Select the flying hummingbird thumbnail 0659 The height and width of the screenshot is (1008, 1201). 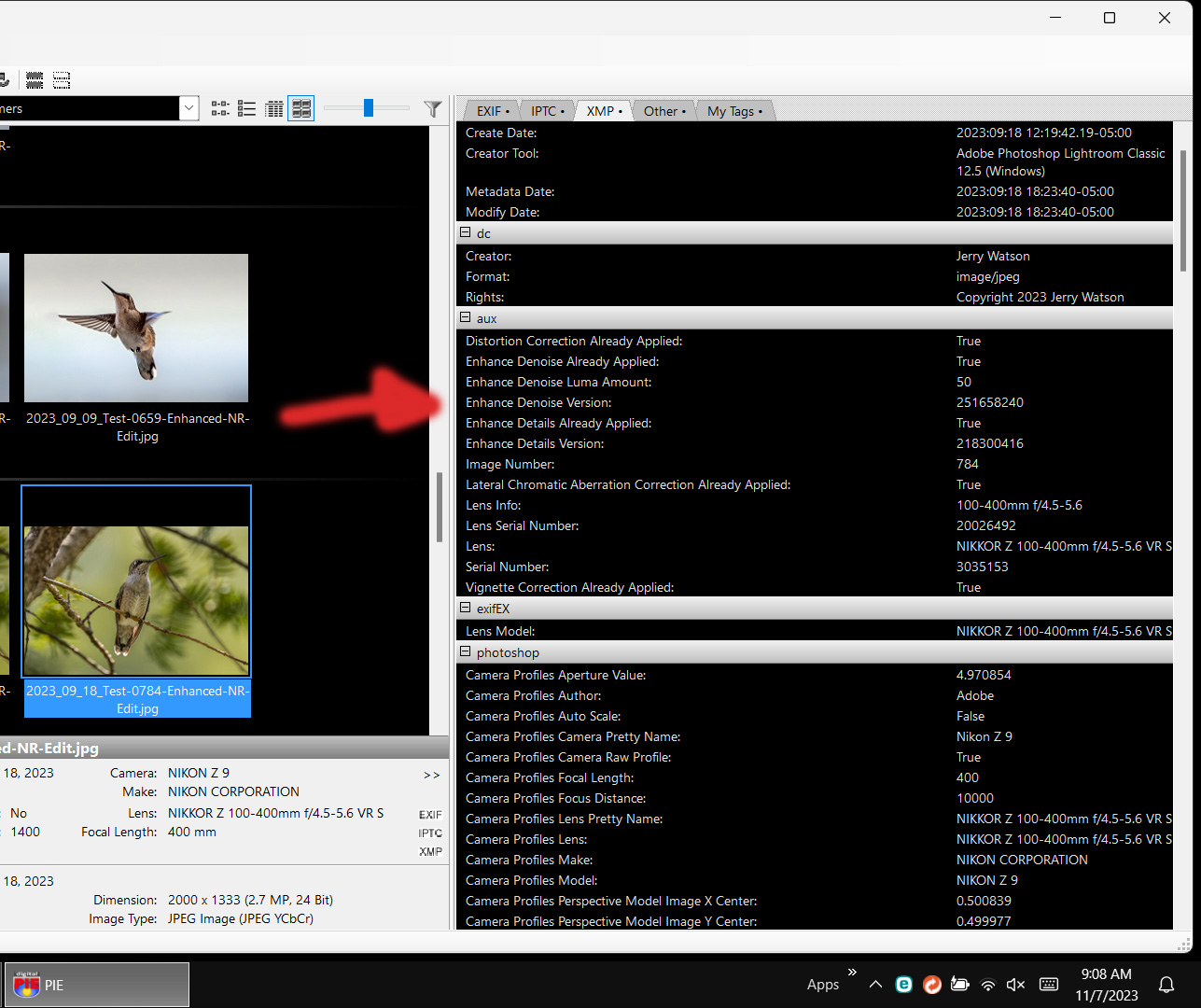[x=136, y=328]
